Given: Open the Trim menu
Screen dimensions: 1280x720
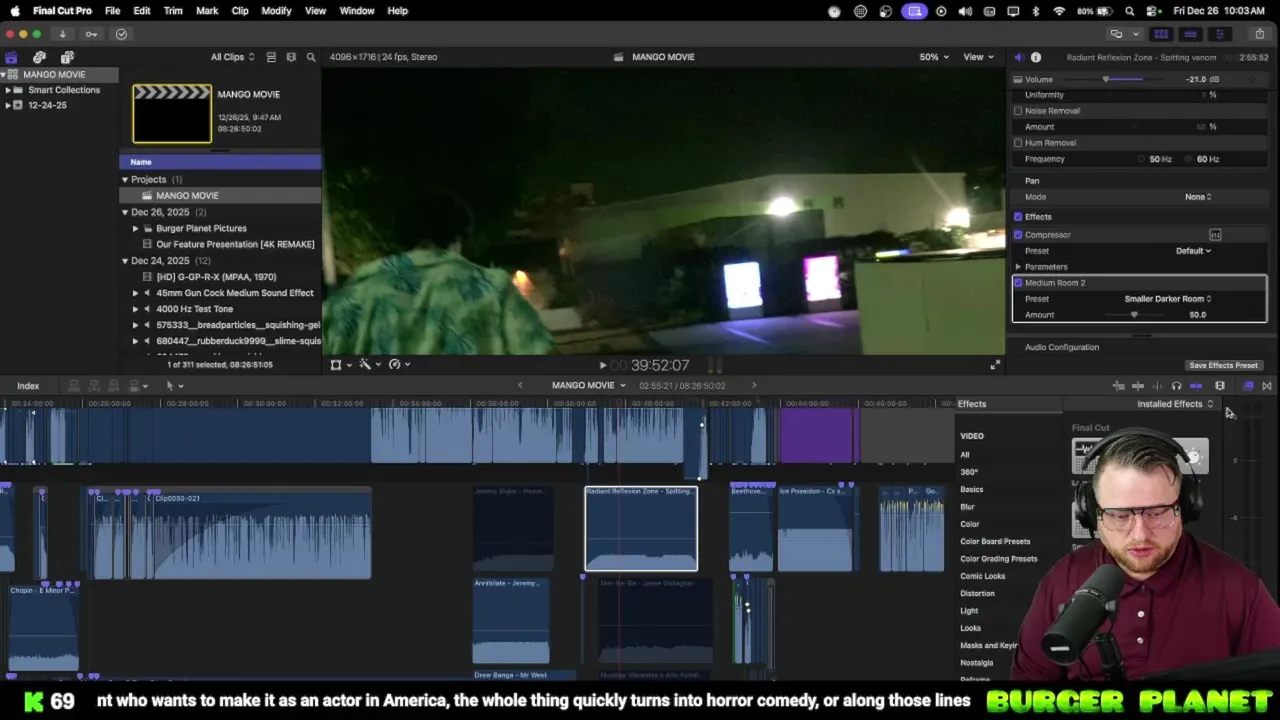Looking at the screenshot, I should (173, 11).
